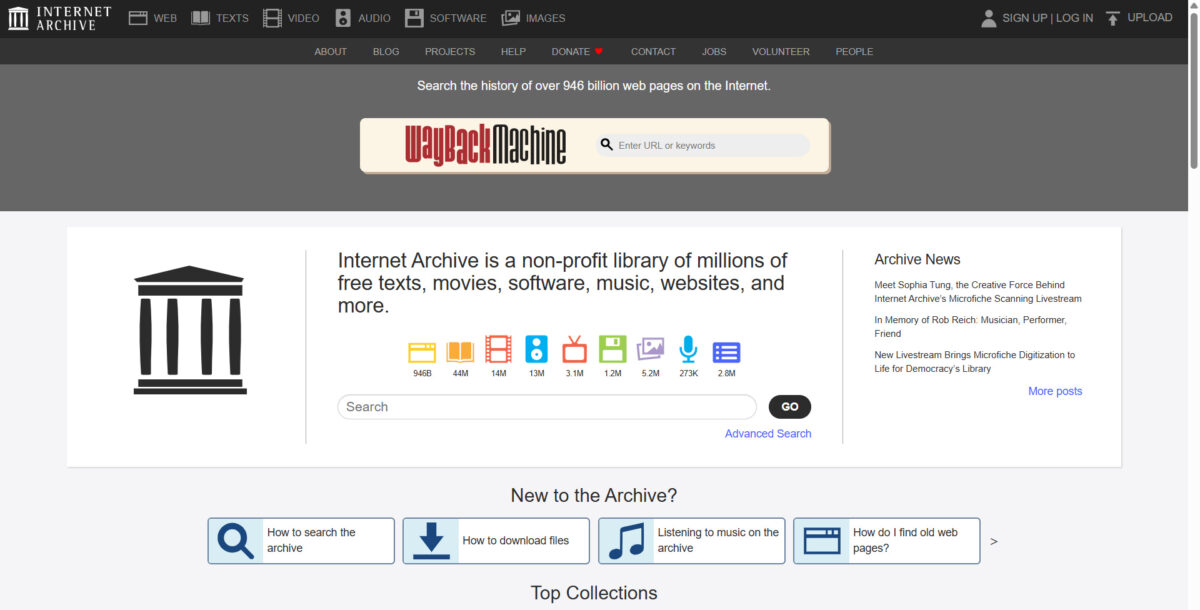This screenshot has height=610, width=1200.
Task: Click the Log In link
Action: coord(1074,18)
